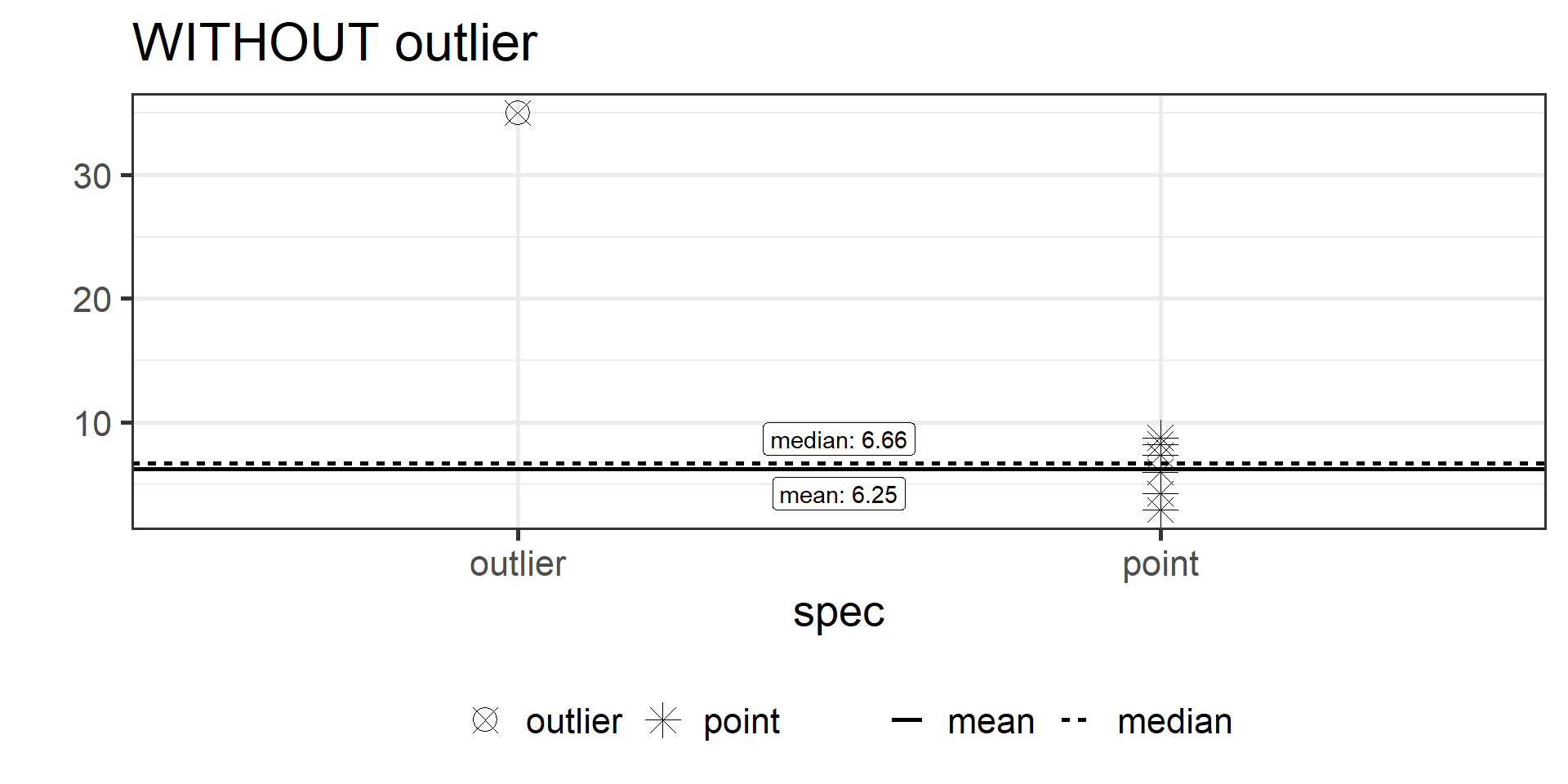Click the 'mean' legend text
The height and width of the screenshot is (784, 1568).
click(x=991, y=721)
